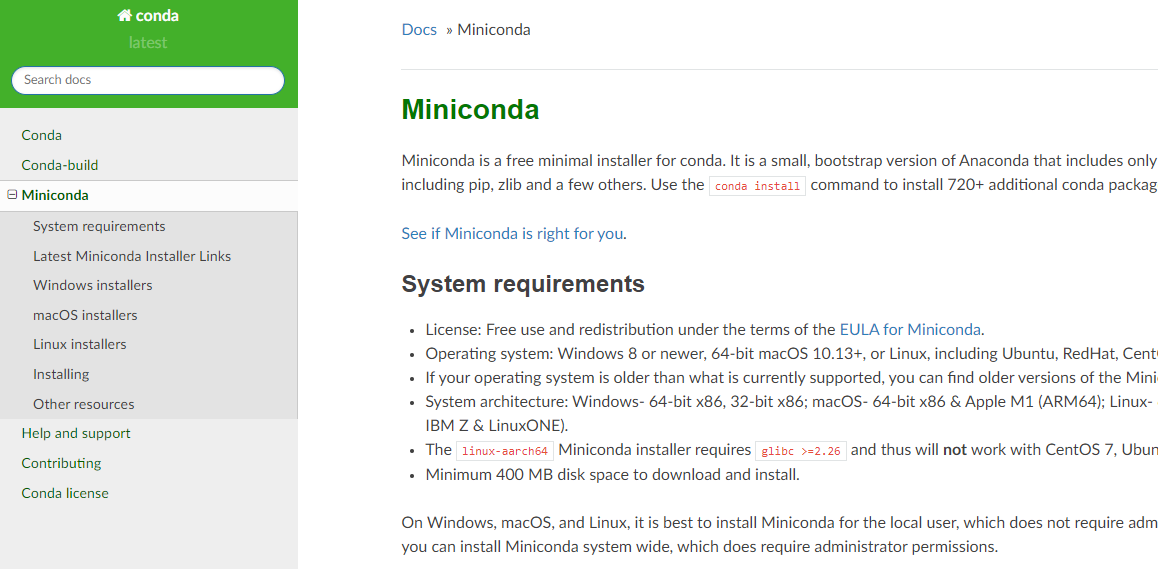
Task: Click the 'glibc >=2.26' code label
Action: (801, 452)
